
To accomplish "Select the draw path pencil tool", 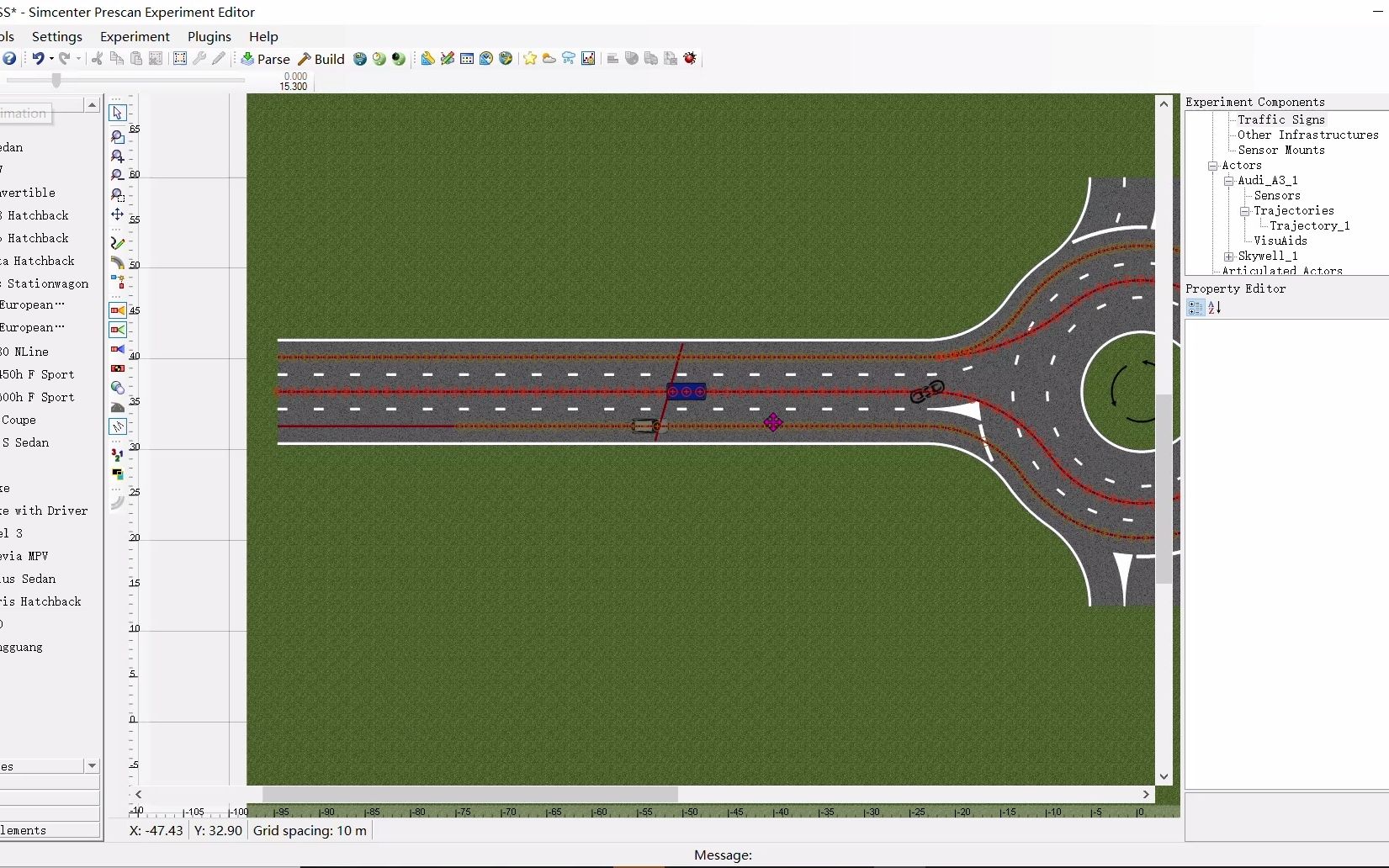I will point(118,243).
